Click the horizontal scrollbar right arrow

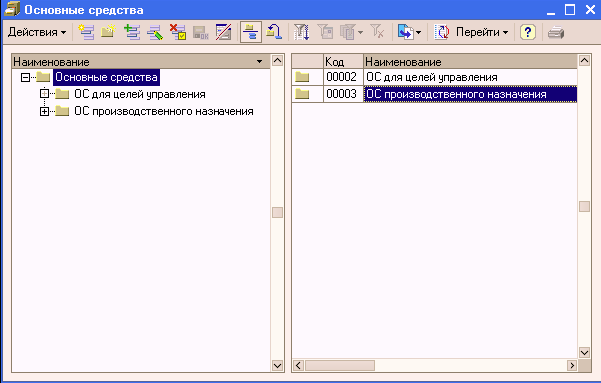571,365
